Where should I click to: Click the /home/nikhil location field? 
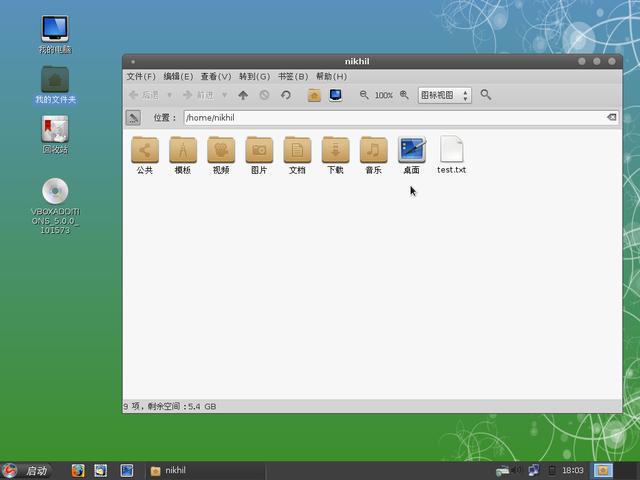click(x=390, y=118)
